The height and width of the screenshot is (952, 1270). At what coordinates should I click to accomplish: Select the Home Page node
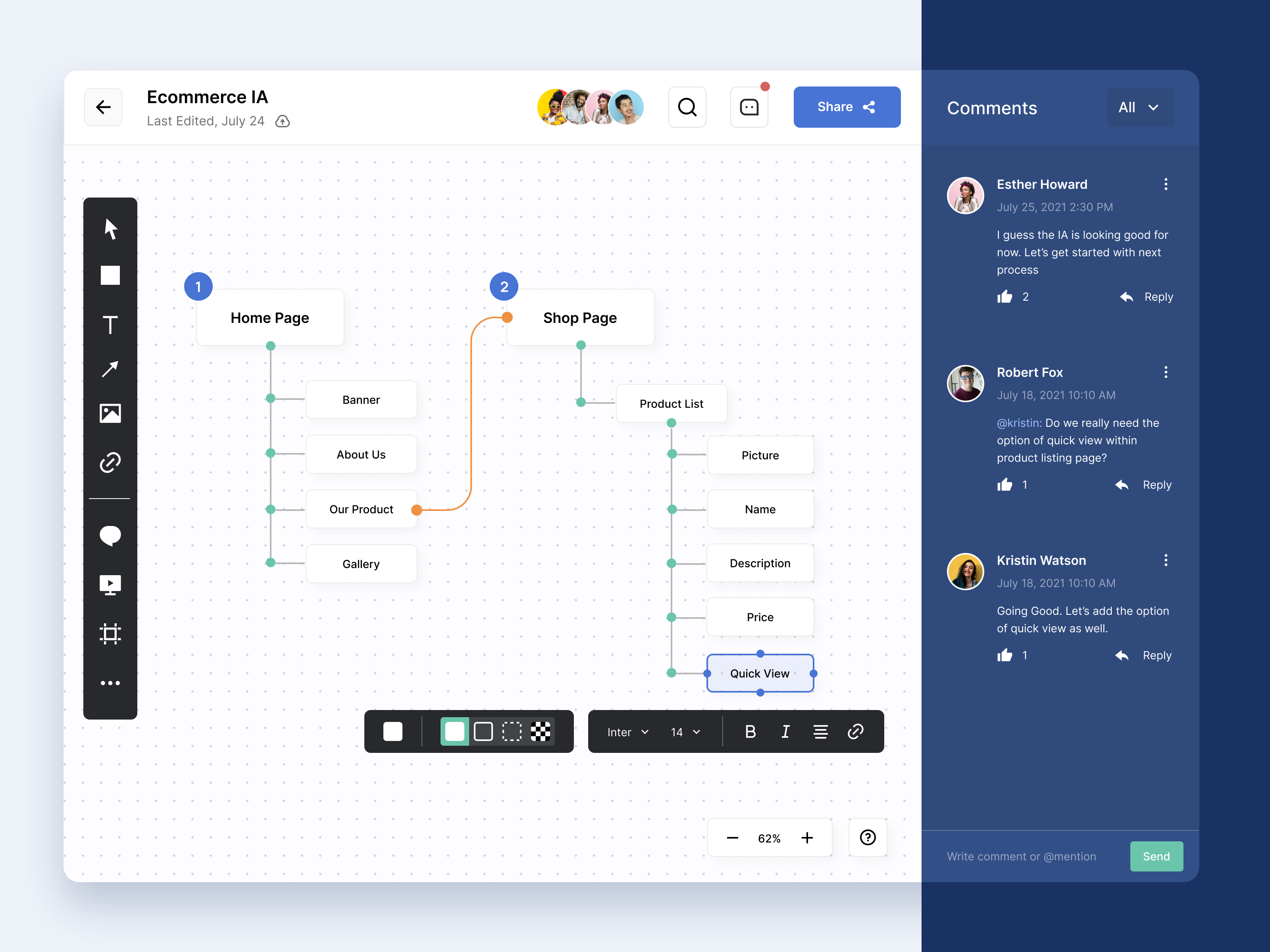click(x=270, y=318)
